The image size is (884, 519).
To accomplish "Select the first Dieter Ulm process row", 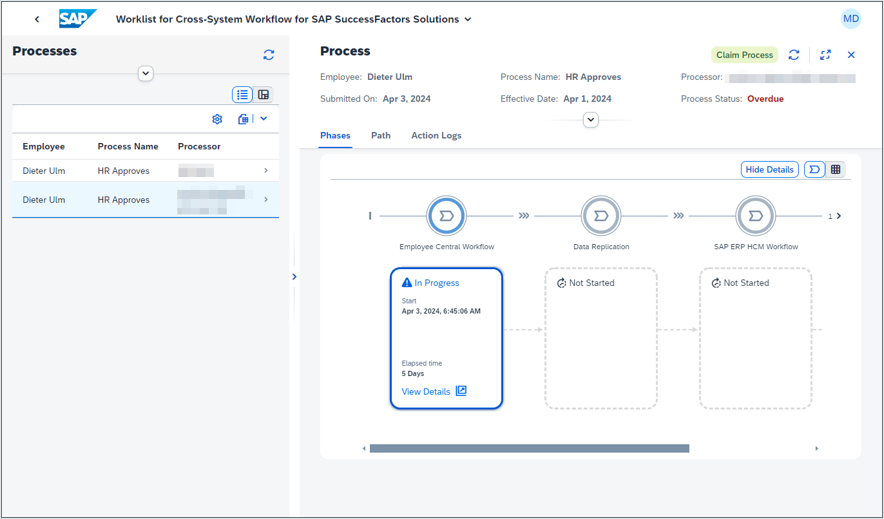I will point(145,171).
